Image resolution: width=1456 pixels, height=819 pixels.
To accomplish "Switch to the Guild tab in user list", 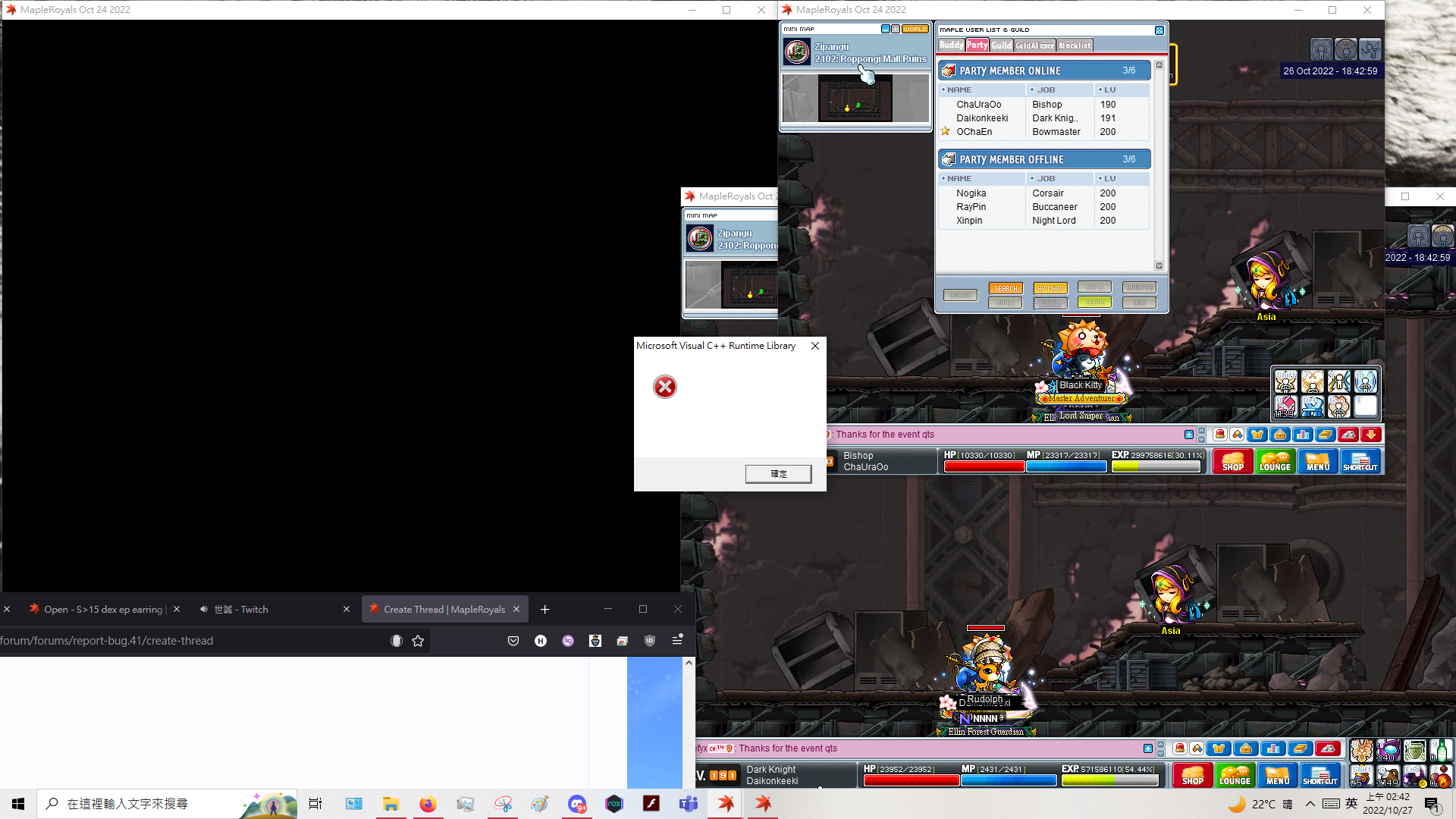I will pyautogui.click(x=1001, y=45).
